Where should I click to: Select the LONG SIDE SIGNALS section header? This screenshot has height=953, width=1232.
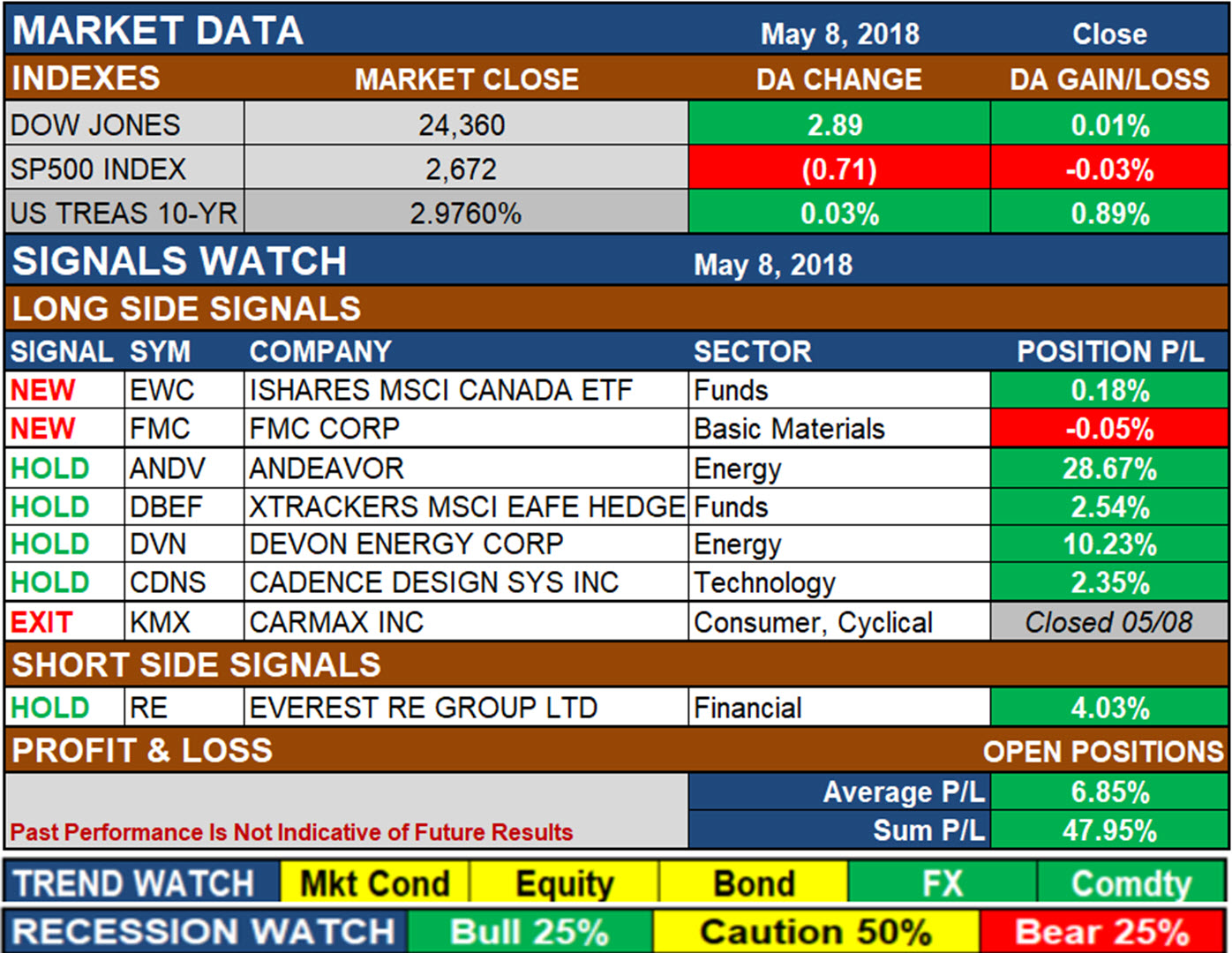coord(186,309)
